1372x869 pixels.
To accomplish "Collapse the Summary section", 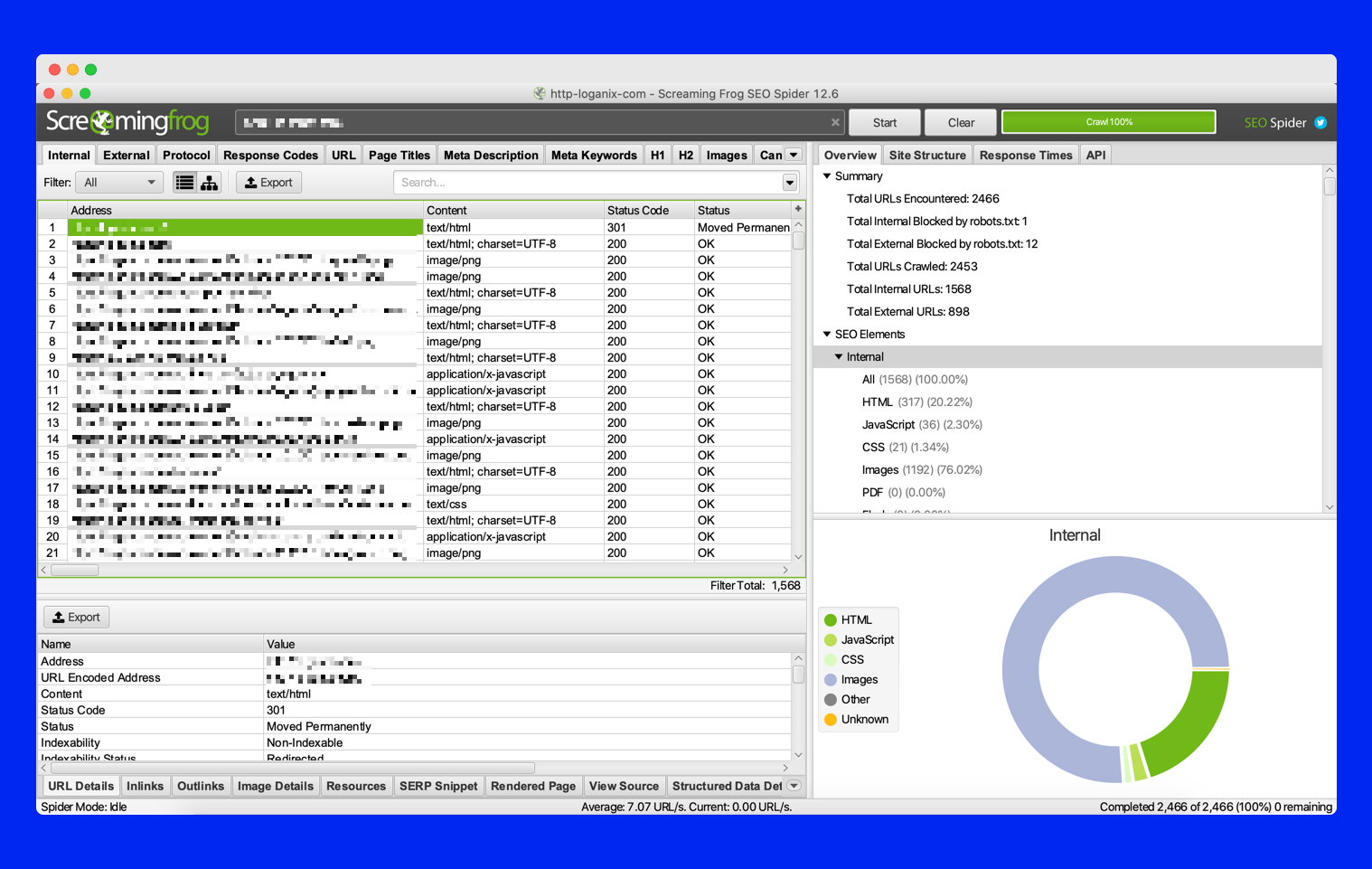I will coord(827,176).
